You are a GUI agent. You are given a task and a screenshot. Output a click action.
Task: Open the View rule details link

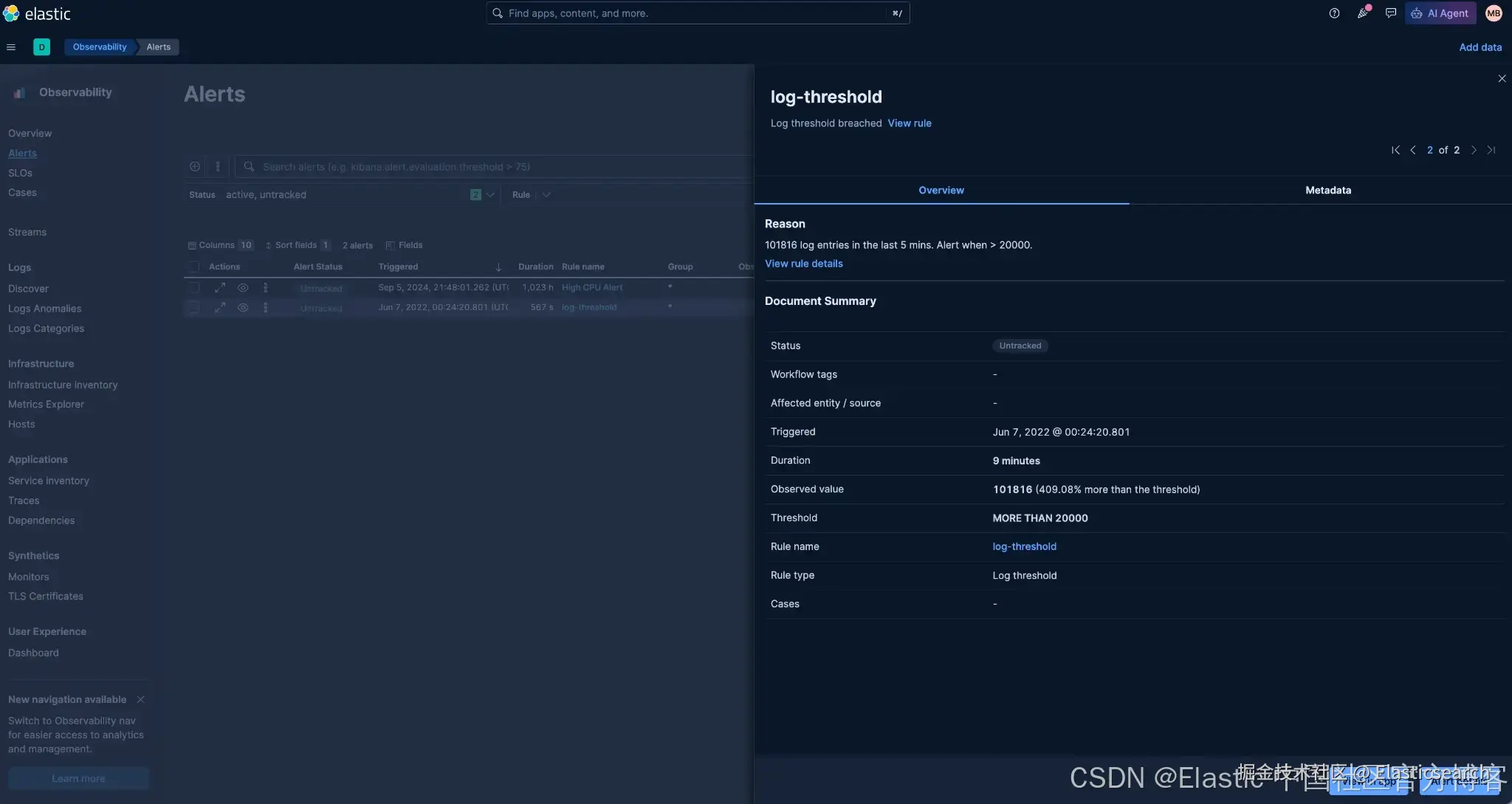(803, 264)
